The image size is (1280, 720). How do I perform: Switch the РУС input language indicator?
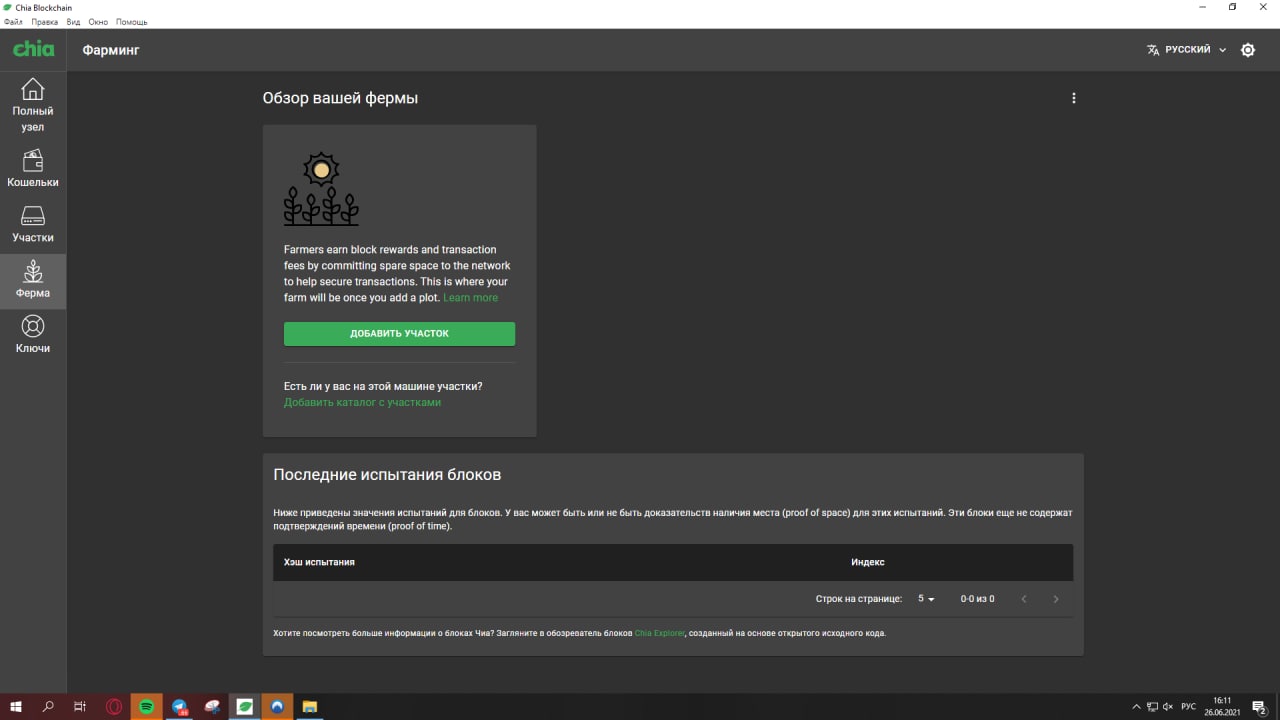point(1188,707)
